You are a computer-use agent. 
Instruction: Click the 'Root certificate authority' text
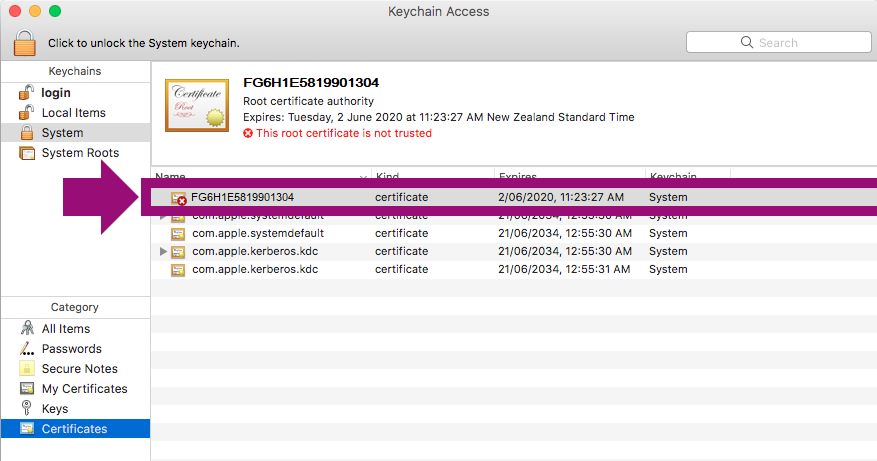(308, 101)
